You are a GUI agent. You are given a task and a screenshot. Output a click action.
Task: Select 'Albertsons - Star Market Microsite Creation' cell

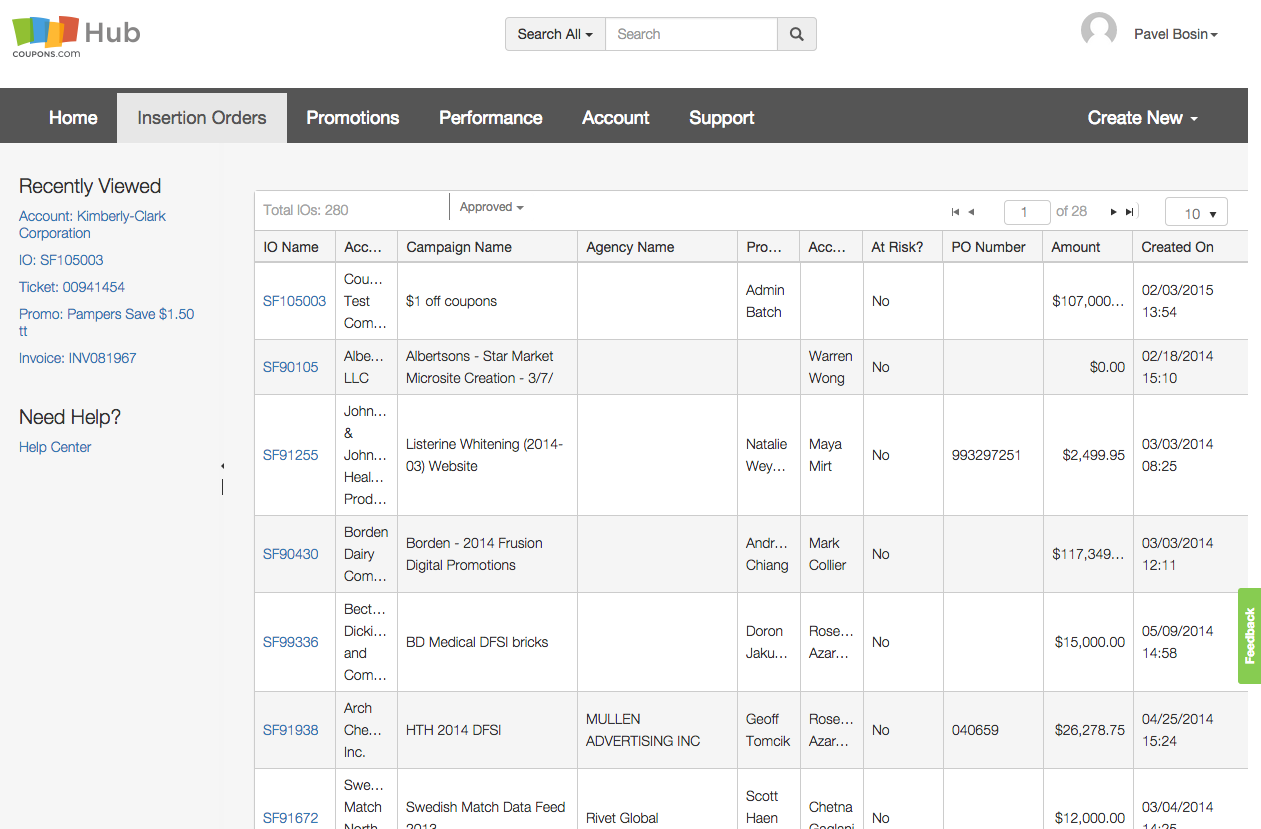pyautogui.click(x=487, y=367)
